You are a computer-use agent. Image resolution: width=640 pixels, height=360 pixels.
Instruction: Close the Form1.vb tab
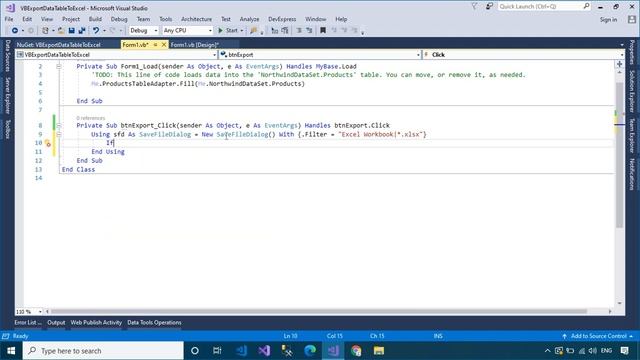click(164, 44)
